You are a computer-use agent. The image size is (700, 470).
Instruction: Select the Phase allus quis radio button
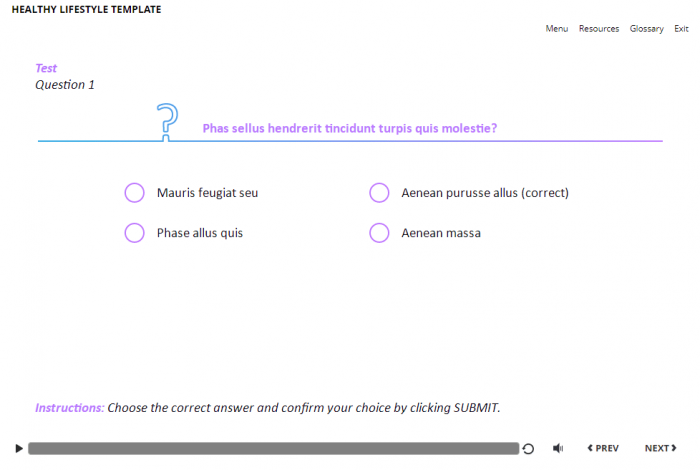[134, 233]
